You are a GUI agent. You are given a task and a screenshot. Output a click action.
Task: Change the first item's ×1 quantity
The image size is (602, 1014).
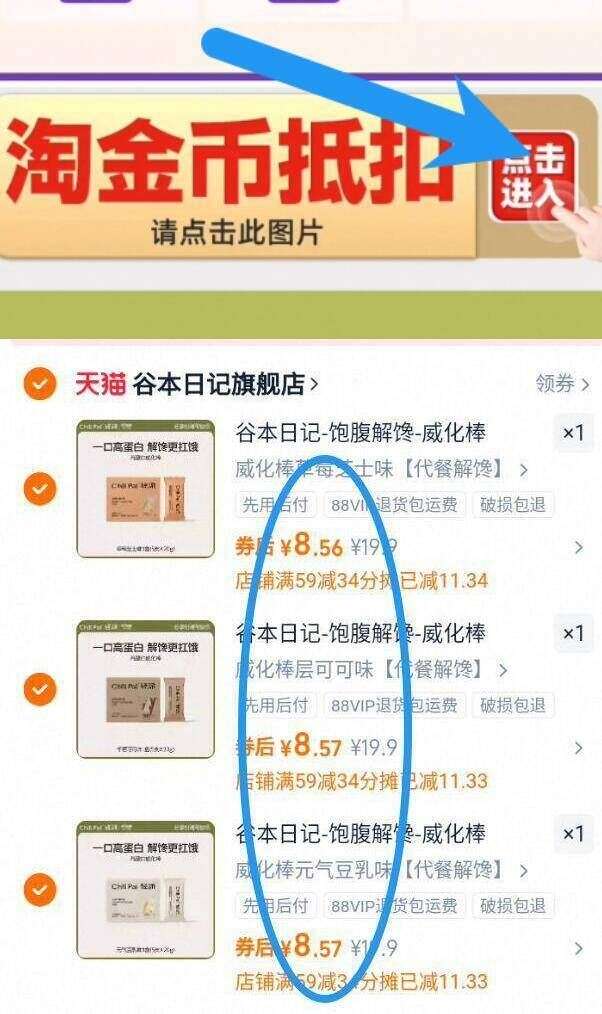574,433
